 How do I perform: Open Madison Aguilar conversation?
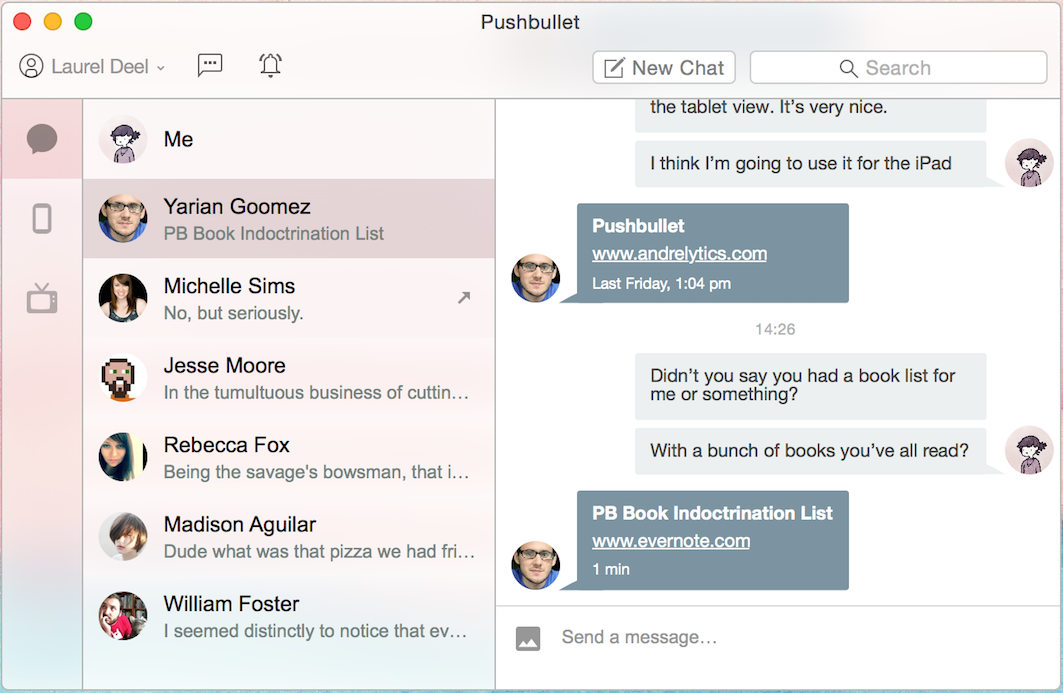289,536
